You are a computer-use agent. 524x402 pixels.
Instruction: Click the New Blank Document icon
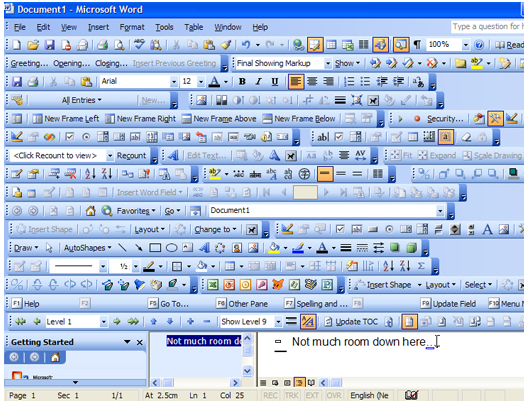[x=17, y=45]
